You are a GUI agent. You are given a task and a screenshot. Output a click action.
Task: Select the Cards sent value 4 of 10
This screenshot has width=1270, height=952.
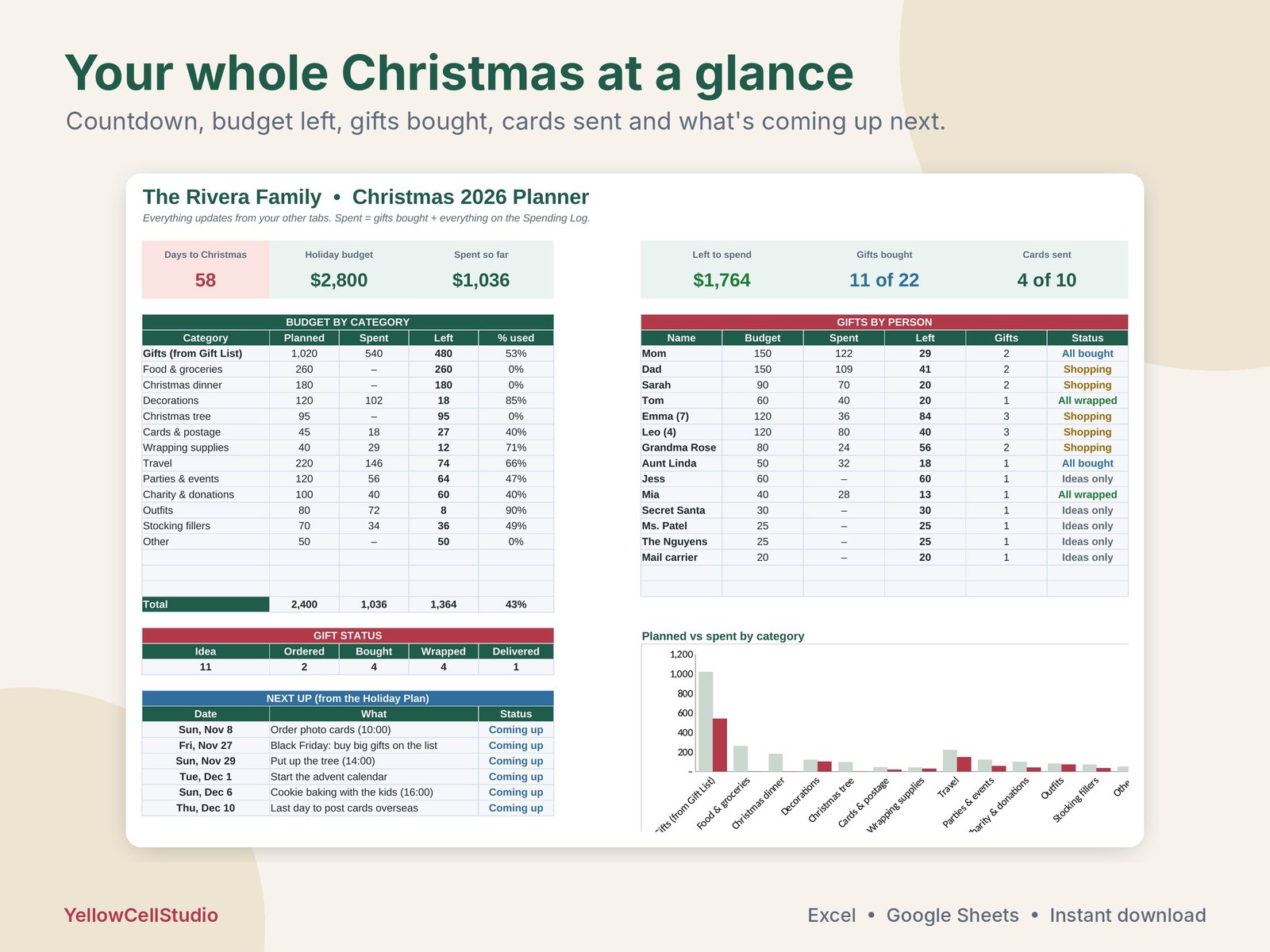[1046, 280]
